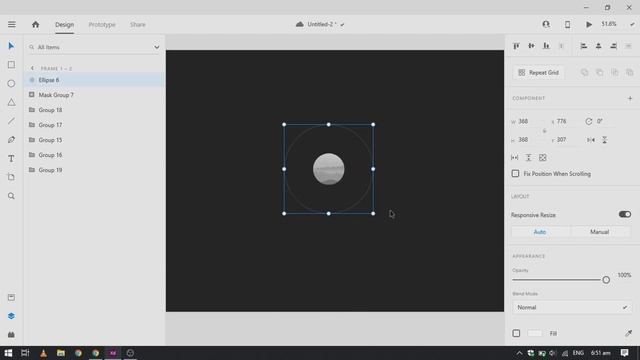Align selected object to right
640x360 pixels.
613,46
